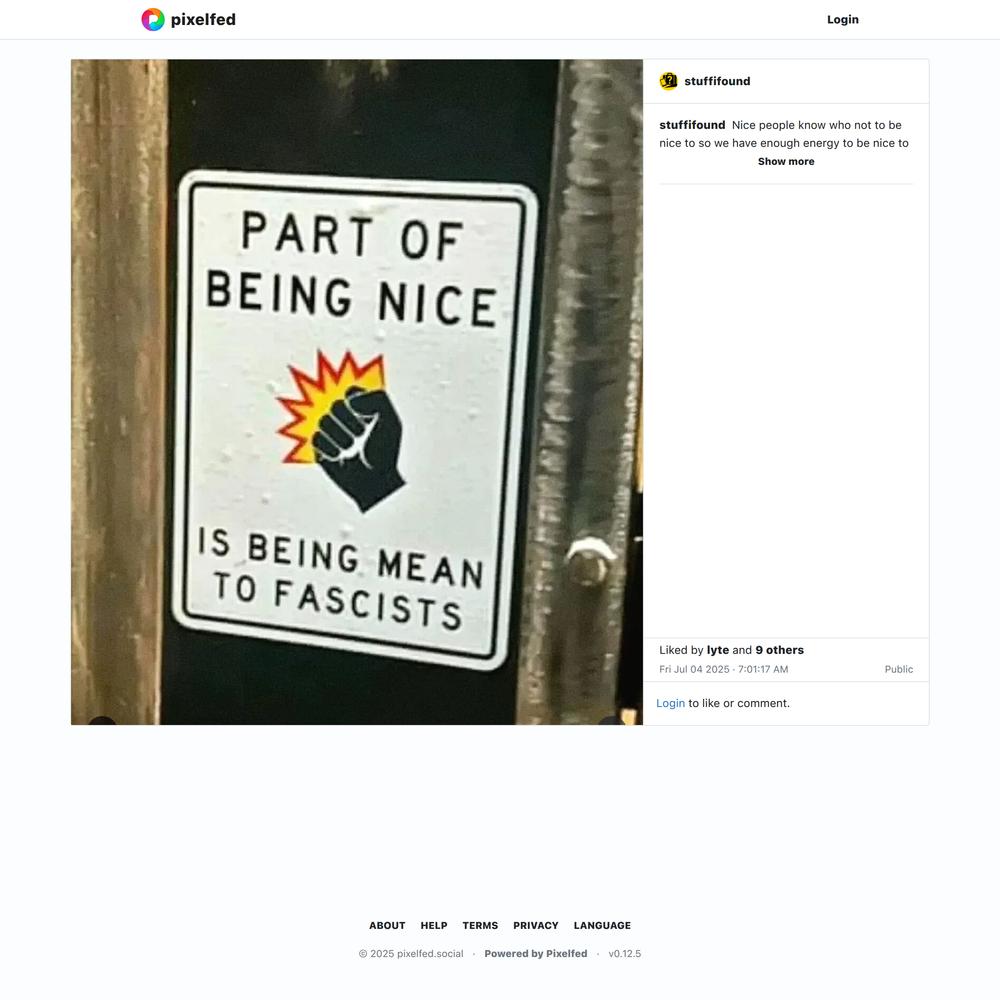Visit the Powered by Pixelfed link
Screen dimensions: 1000x1000
tap(536, 953)
